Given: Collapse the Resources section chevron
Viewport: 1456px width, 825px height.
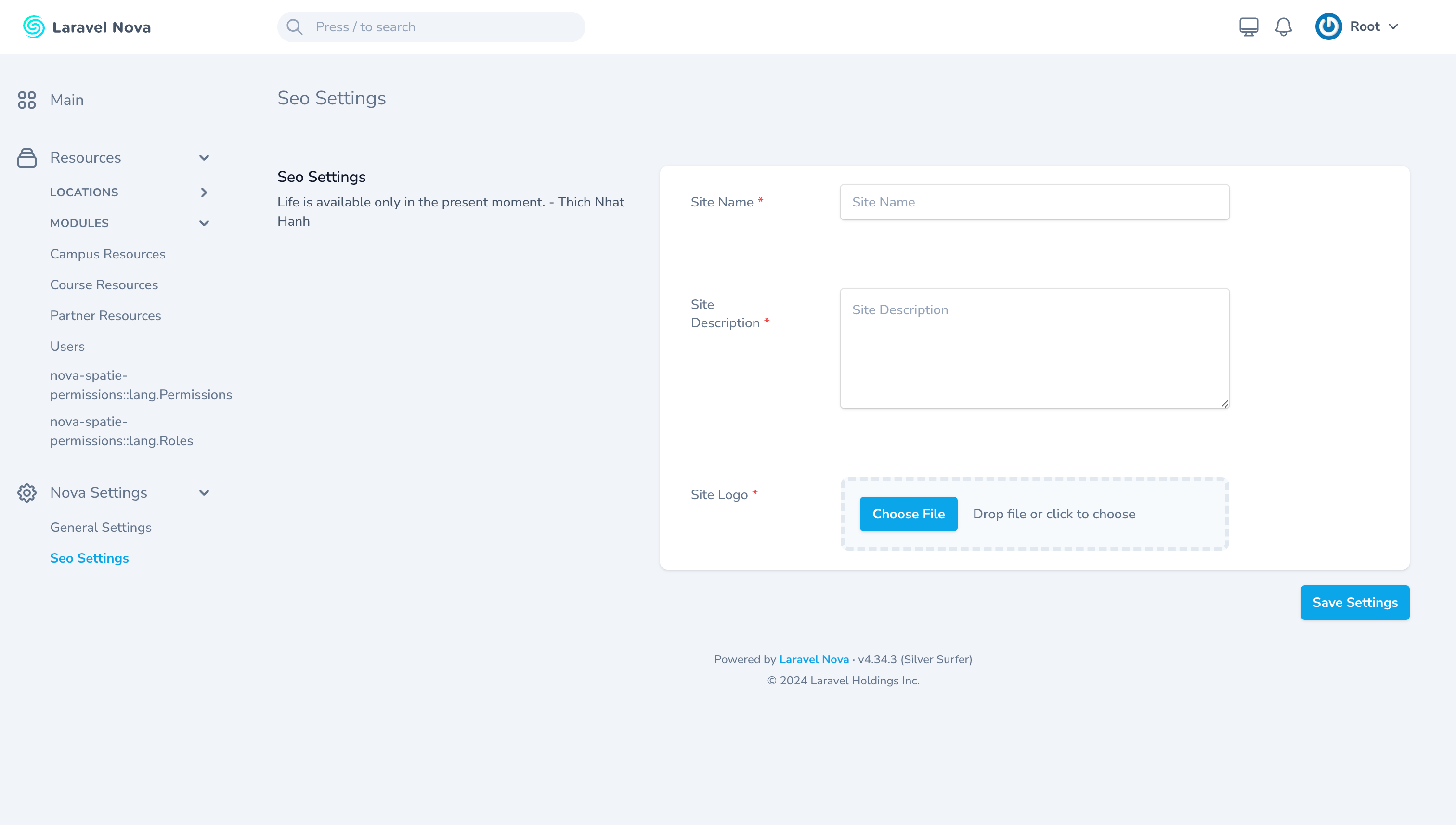Looking at the screenshot, I should (204, 157).
